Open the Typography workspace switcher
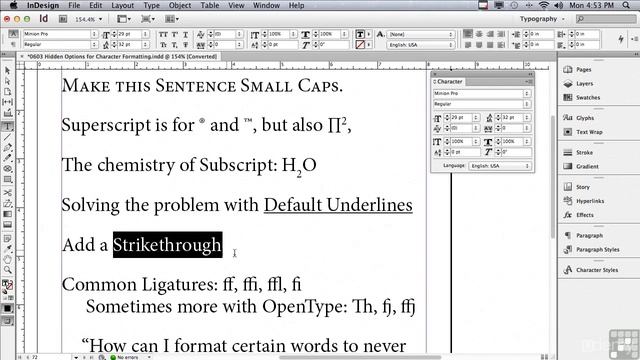Image resolution: width=640 pixels, height=360 pixels. pyautogui.click(x=542, y=19)
